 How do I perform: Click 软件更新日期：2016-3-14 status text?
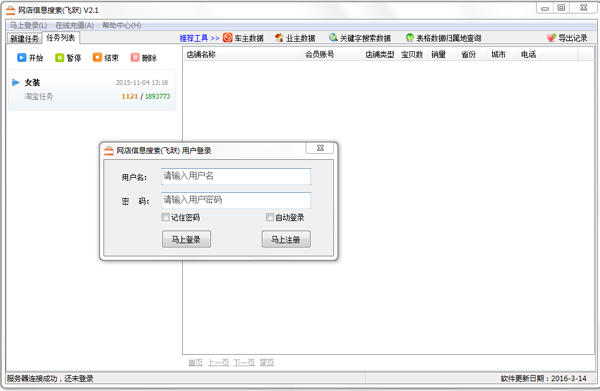[543, 378]
